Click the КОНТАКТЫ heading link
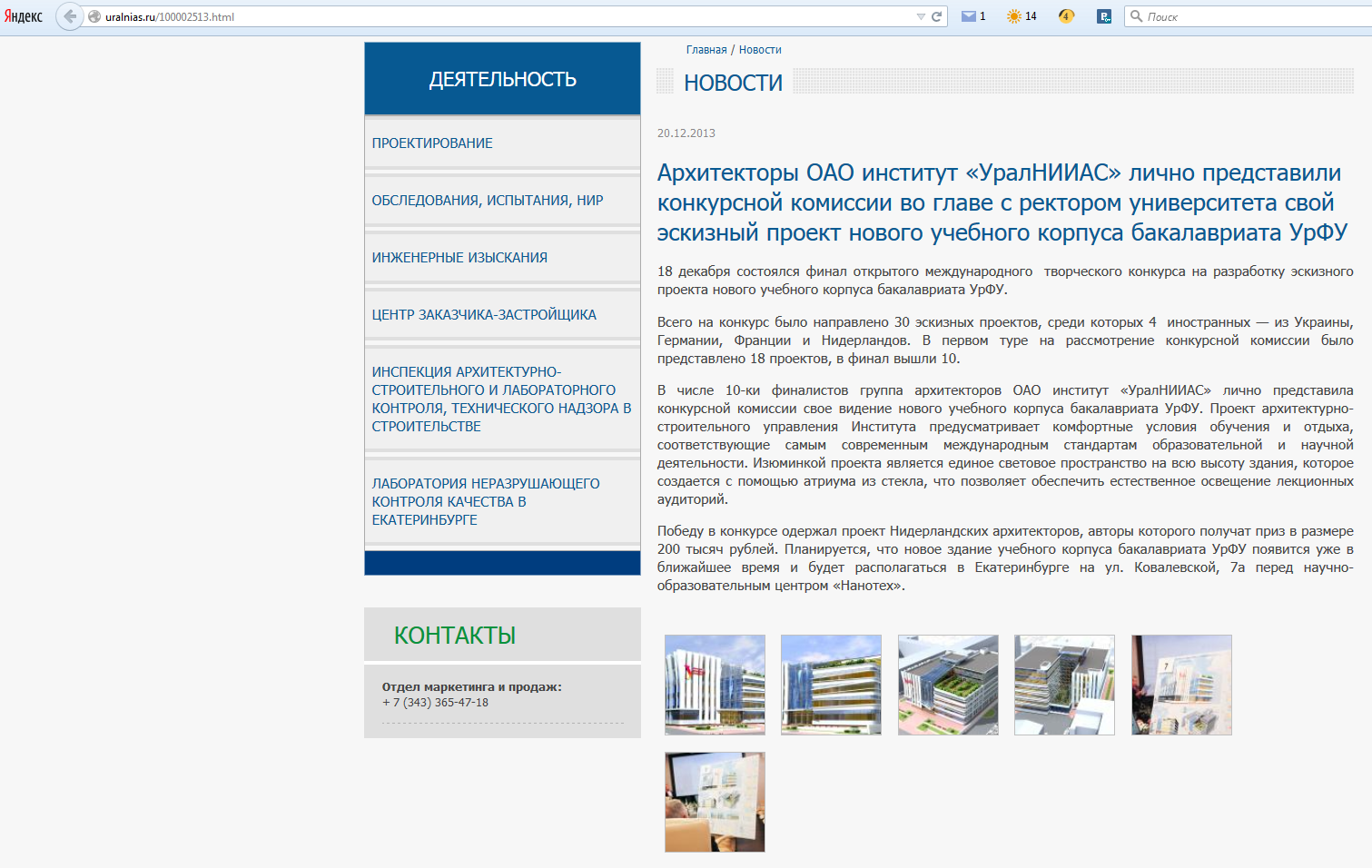The image size is (1372, 868). tap(455, 636)
